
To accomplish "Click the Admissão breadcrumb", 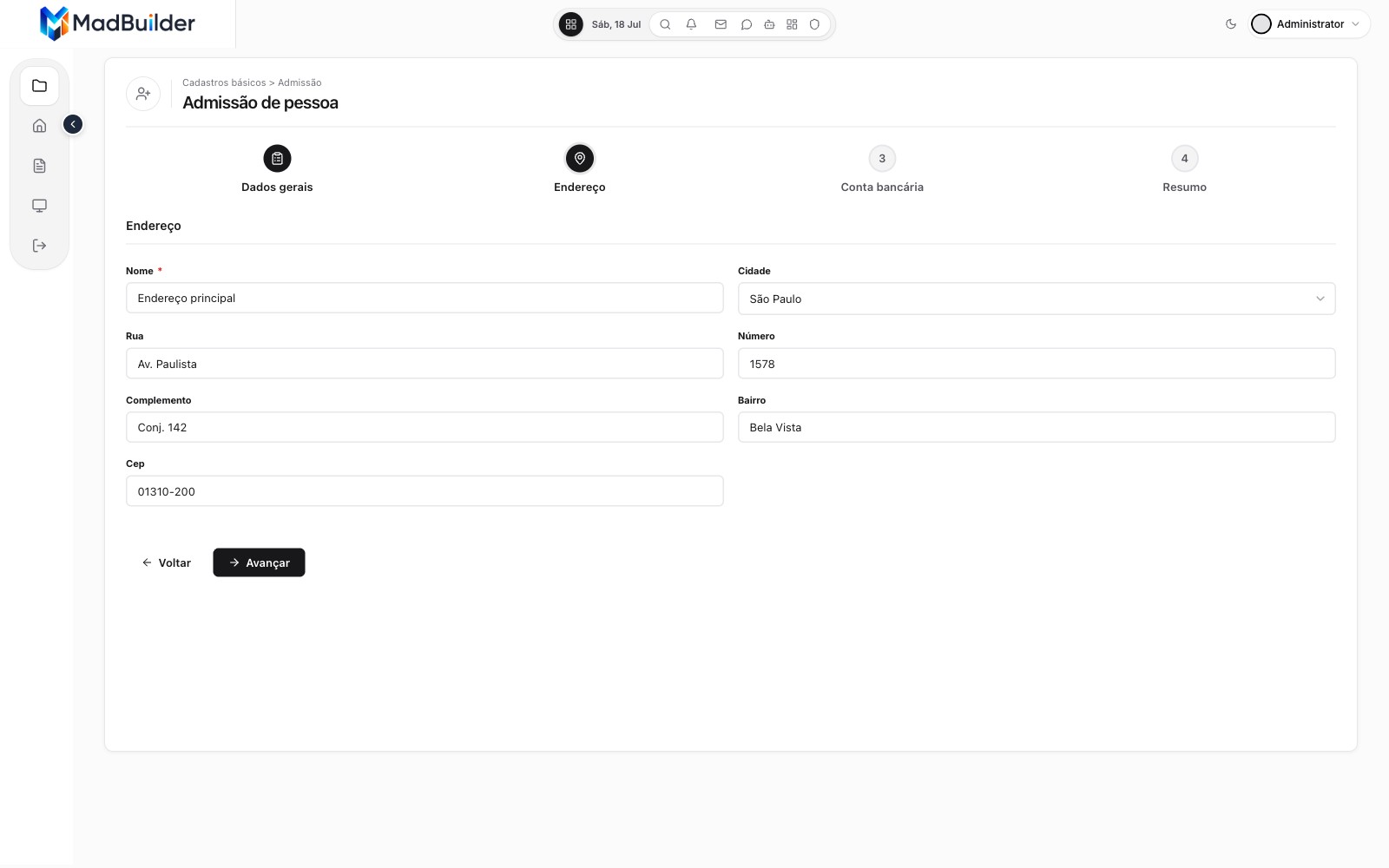I will click(x=300, y=82).
